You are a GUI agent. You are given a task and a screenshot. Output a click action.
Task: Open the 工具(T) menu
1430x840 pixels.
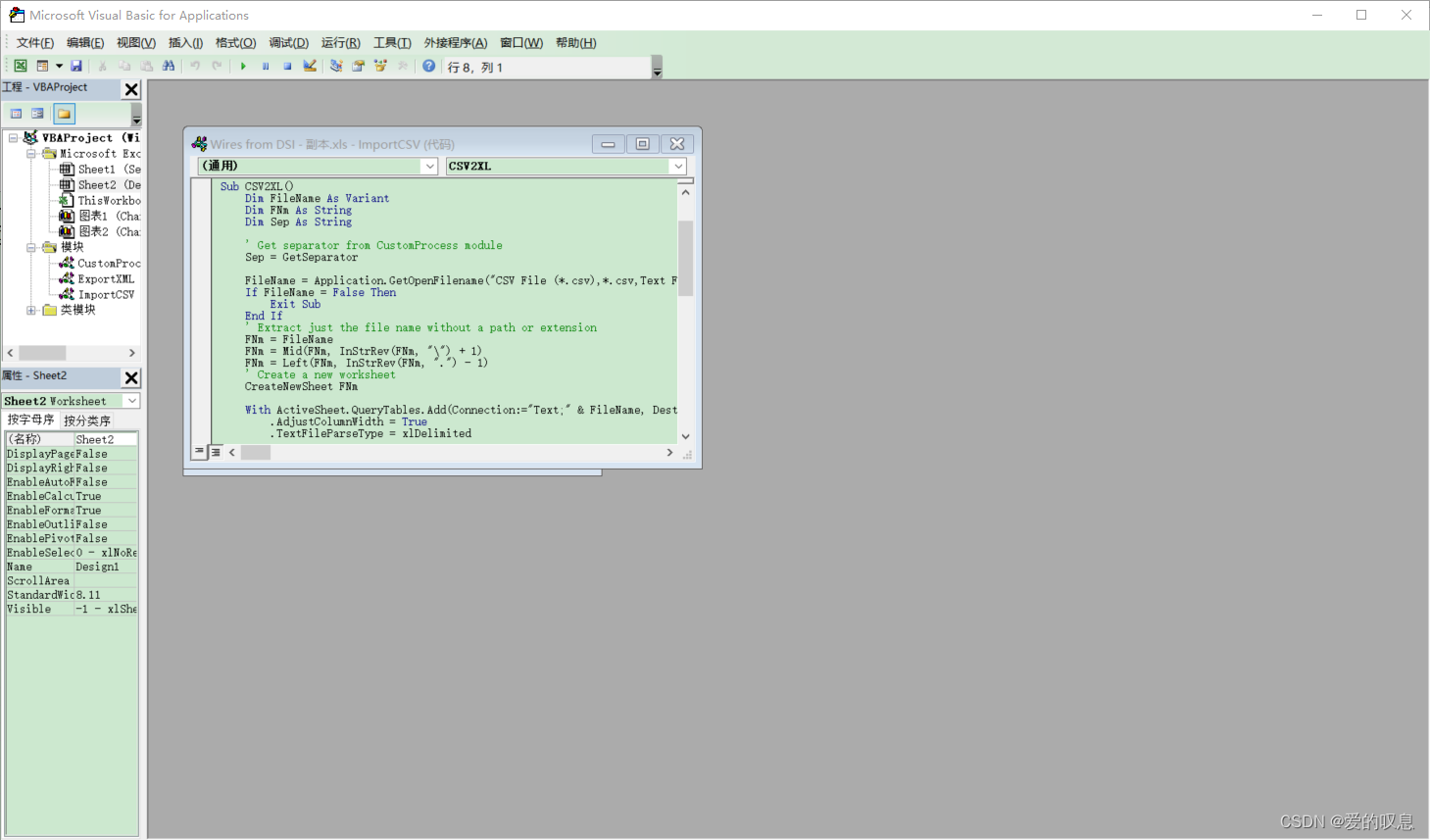tap(392, 42)
